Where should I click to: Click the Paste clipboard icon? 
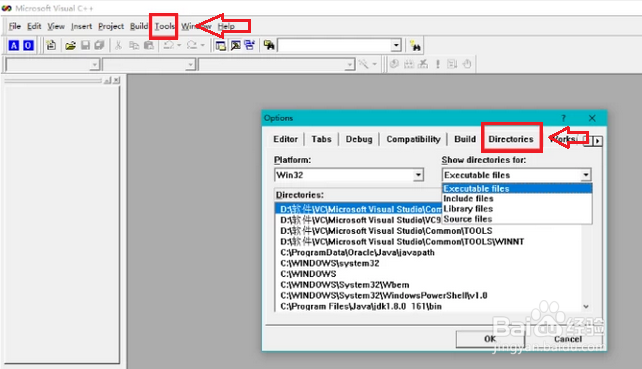click(149, 45)
